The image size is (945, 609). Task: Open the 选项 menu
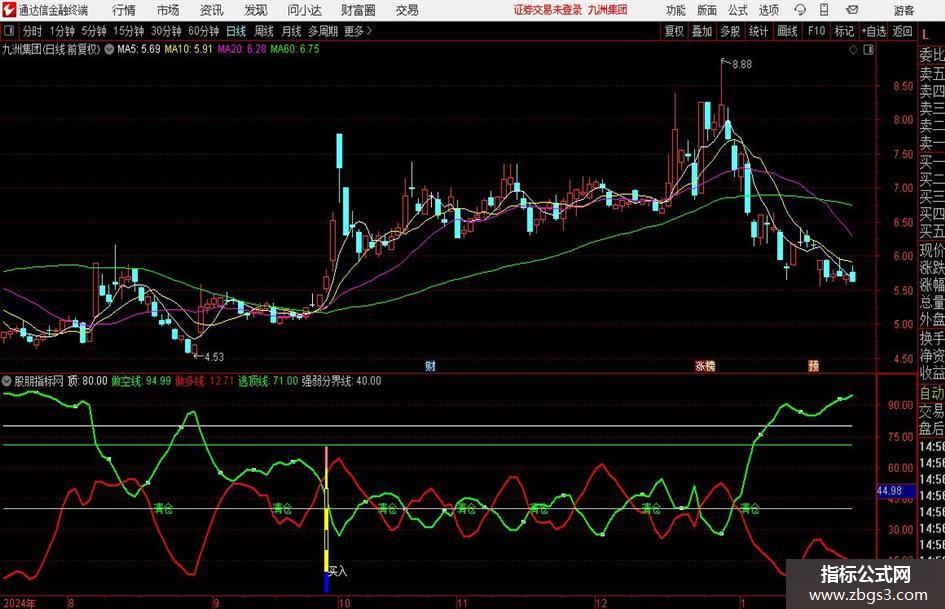pyautogui.click(x=768, y=10)
